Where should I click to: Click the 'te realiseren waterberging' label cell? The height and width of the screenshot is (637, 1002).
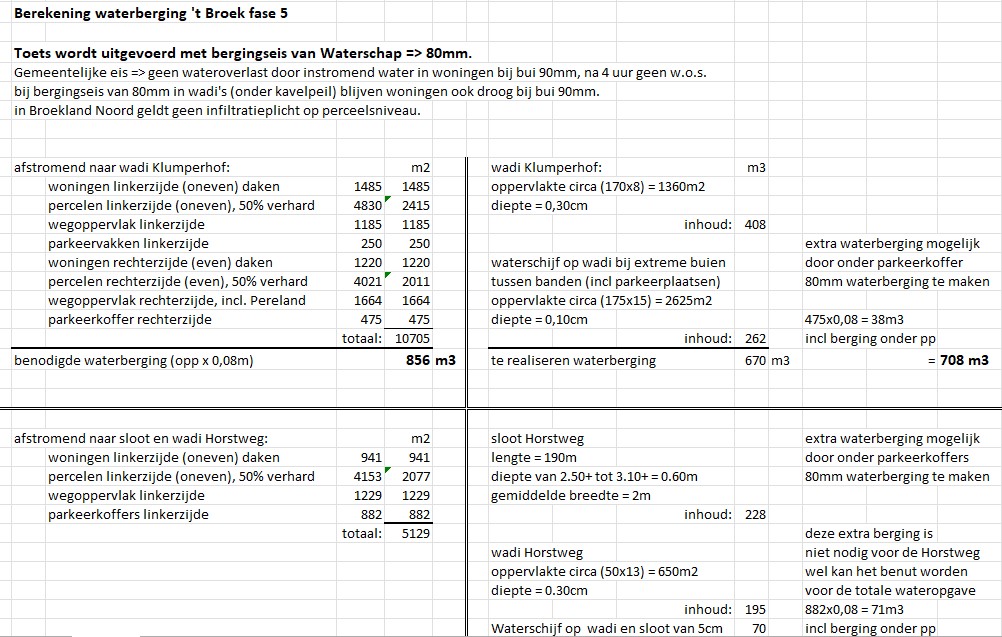[x=573, y=360]
